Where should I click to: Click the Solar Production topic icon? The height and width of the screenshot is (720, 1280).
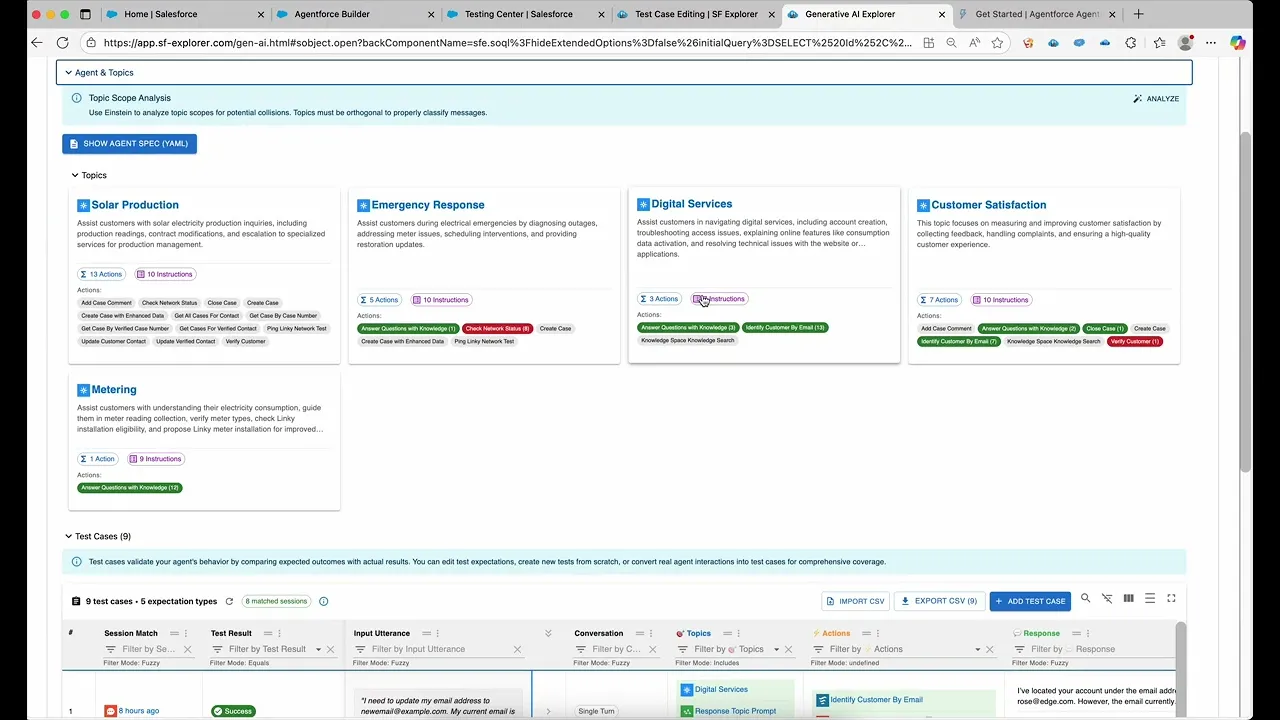(83, 205)
